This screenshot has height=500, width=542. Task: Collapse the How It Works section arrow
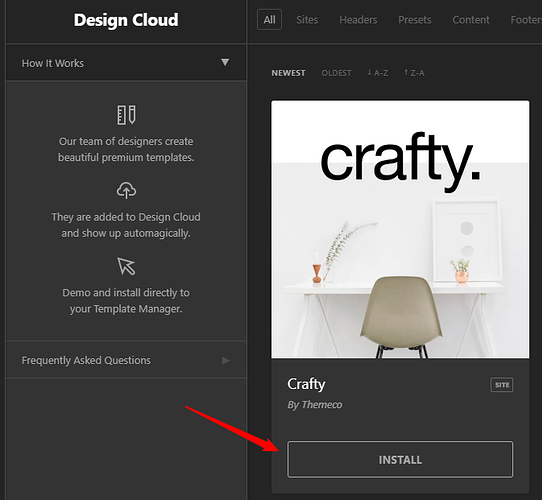[x=225, y=62]
